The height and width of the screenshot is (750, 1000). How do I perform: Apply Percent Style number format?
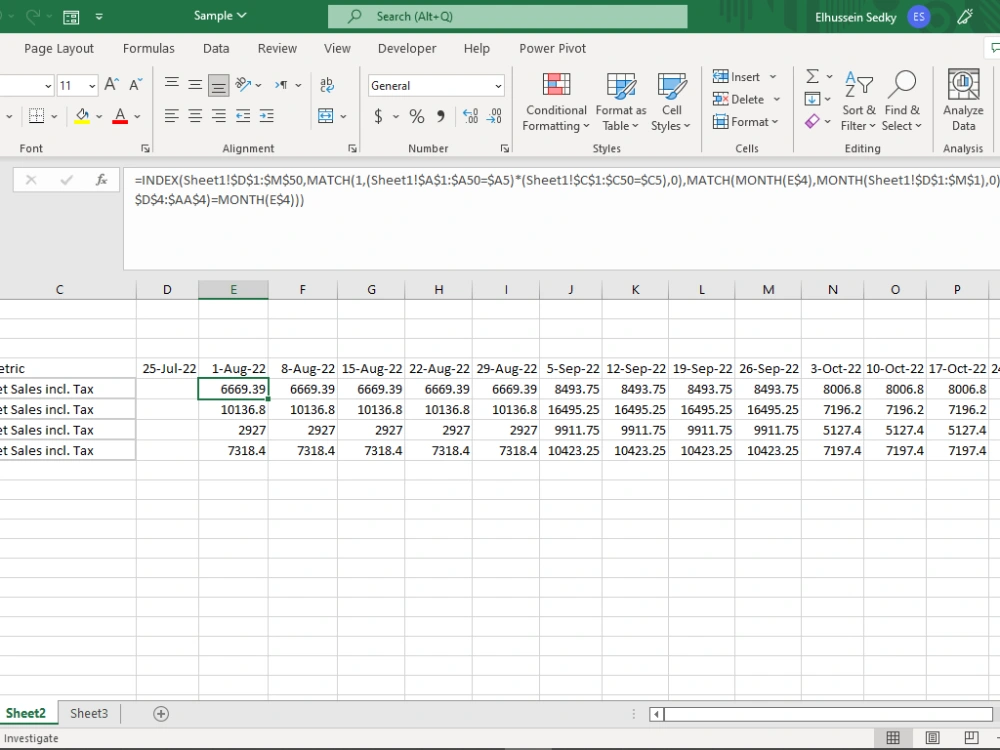click(415, 116)
